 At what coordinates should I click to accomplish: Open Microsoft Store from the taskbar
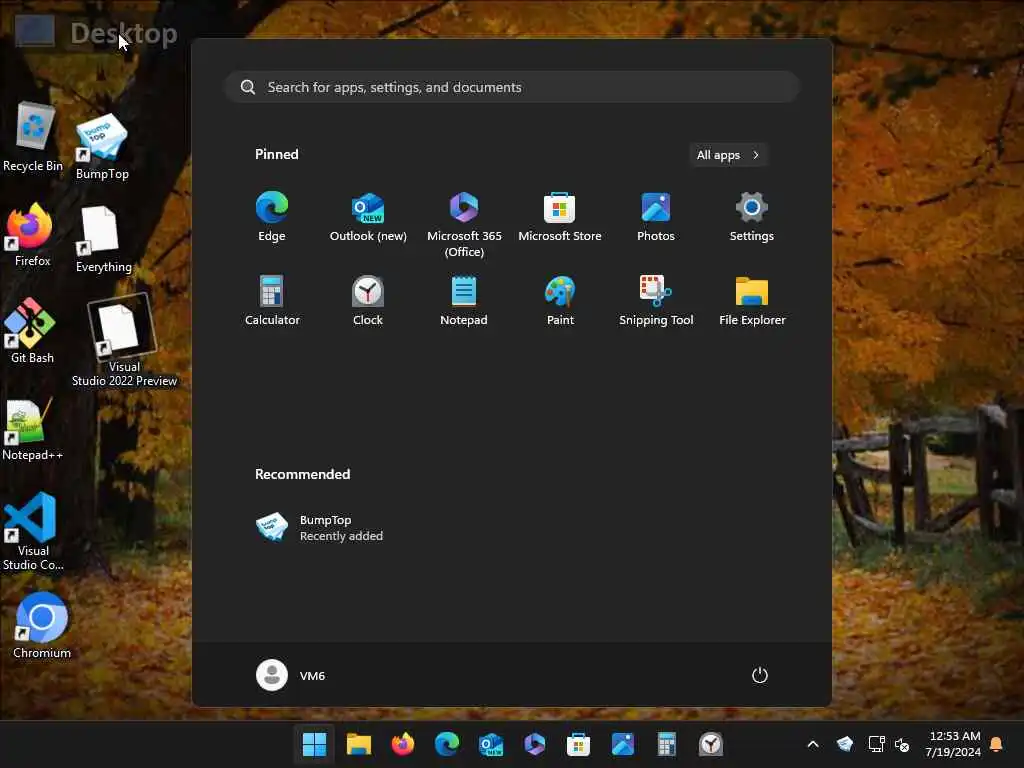click(x=579, y=744)
